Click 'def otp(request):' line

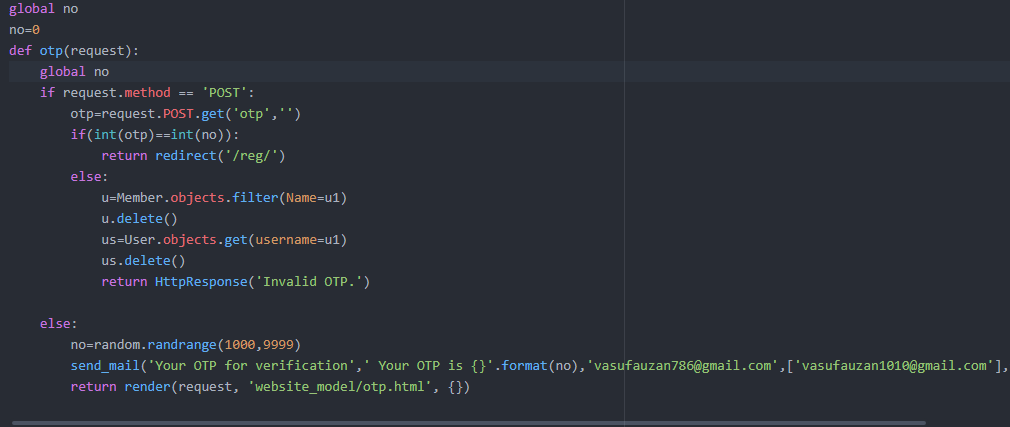tap(74, 51)
